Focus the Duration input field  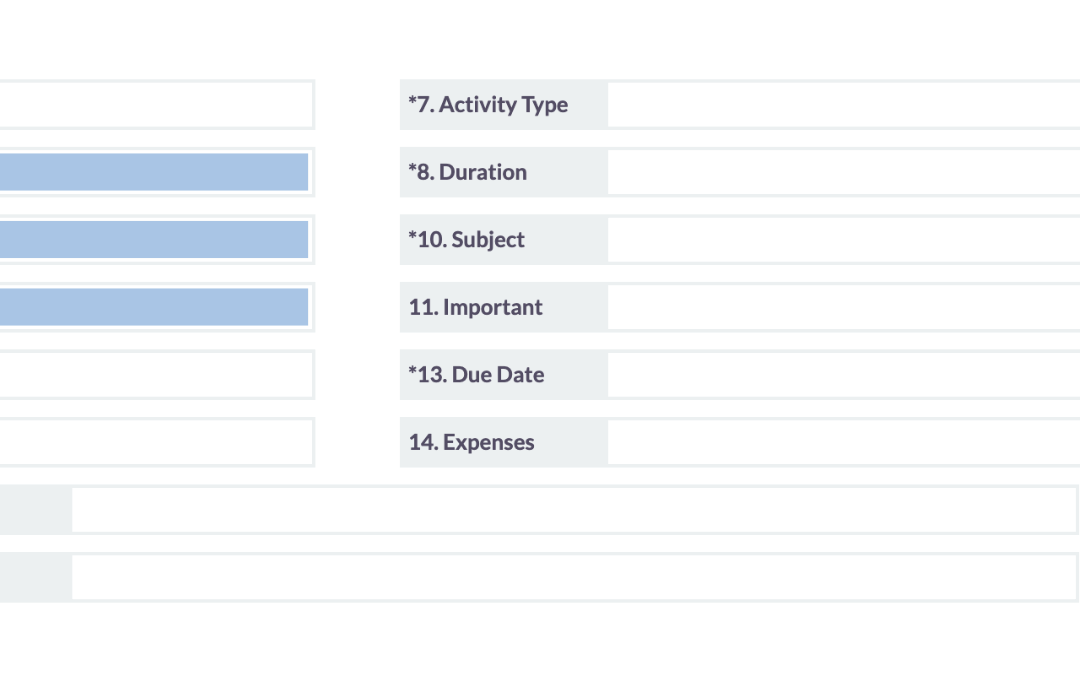(x=842, y=172)
